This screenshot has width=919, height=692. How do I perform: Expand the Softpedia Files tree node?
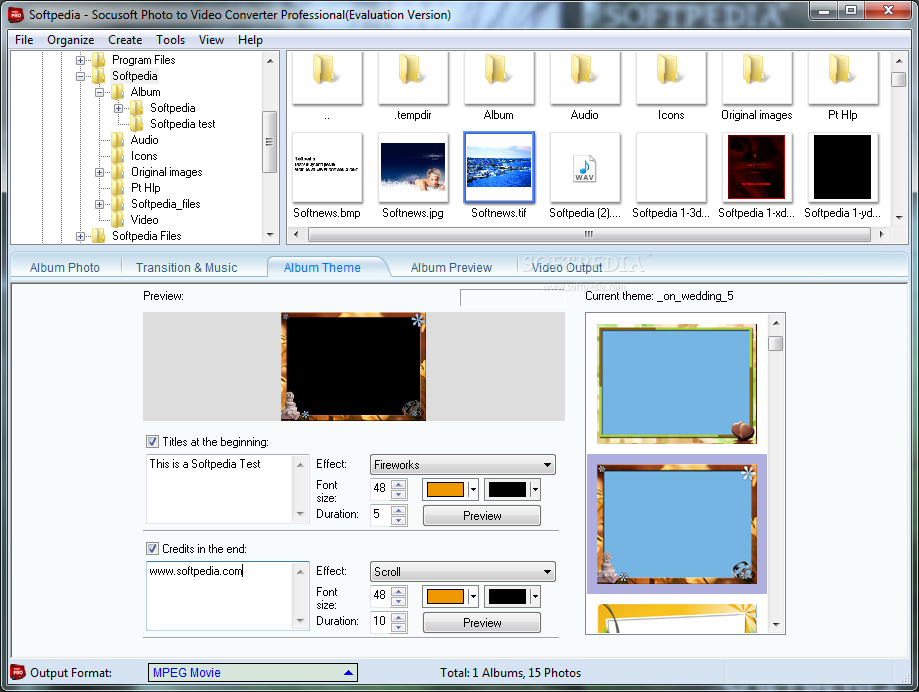(x=80, y=236)
